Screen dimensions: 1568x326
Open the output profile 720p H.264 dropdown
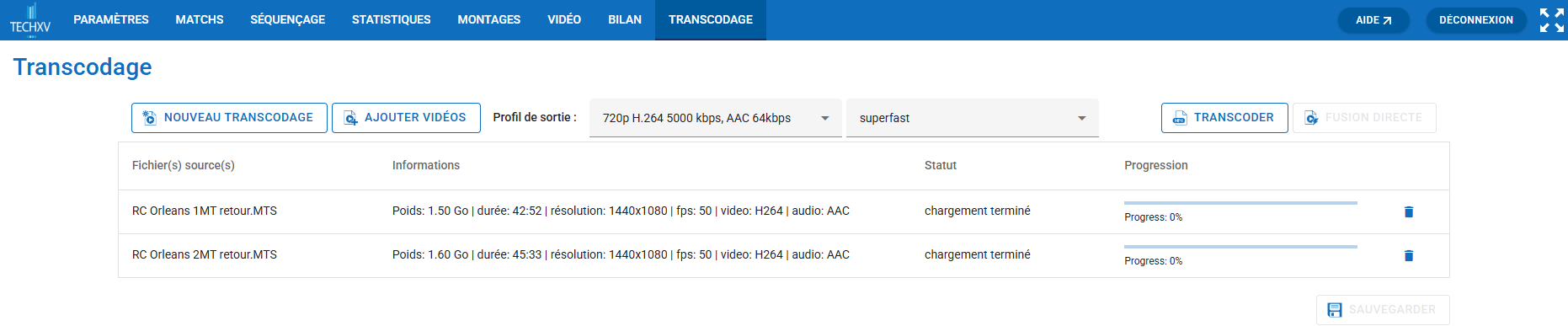(x=716, y=118)
